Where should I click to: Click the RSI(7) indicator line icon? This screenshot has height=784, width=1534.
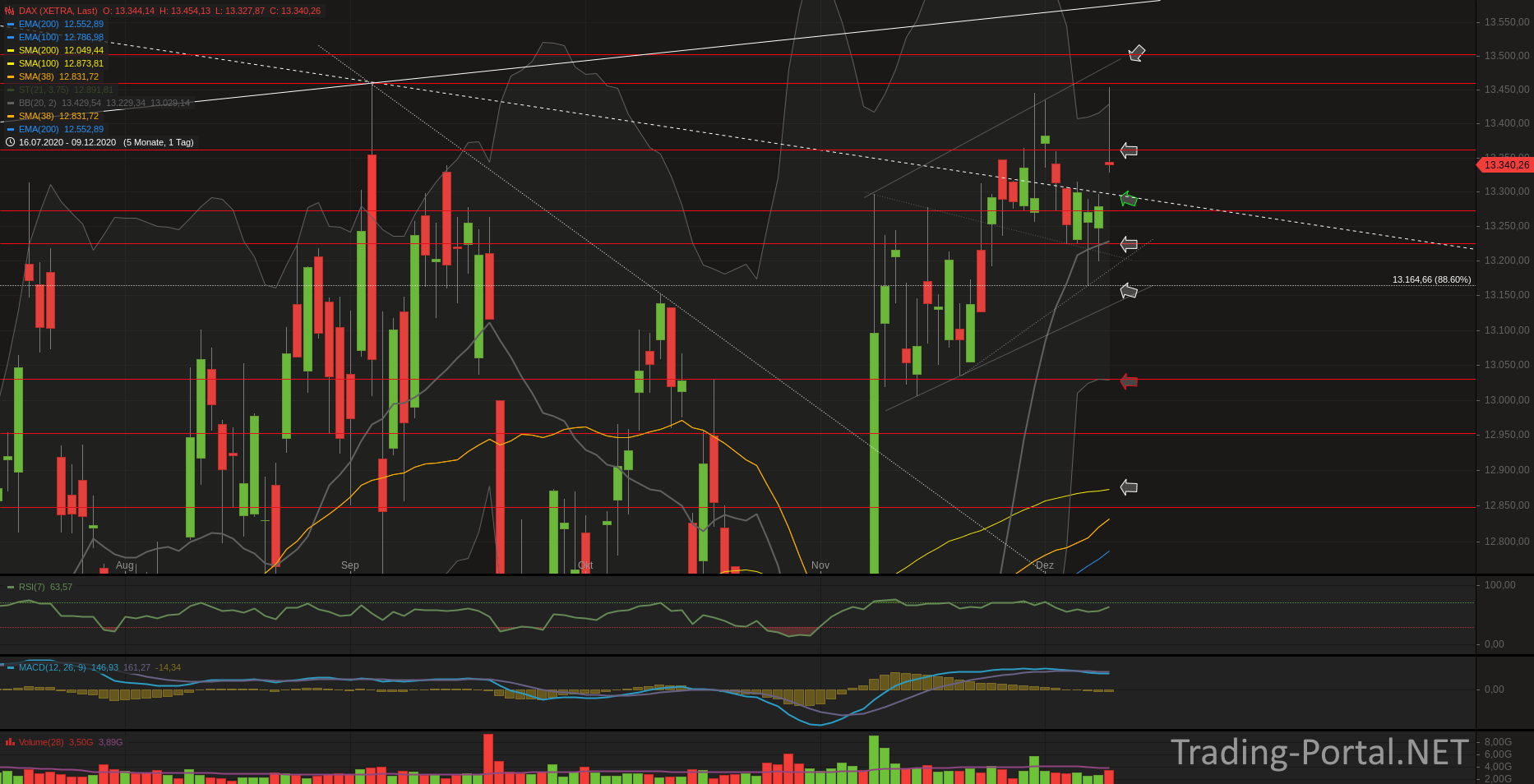click(x=10, y=587)
